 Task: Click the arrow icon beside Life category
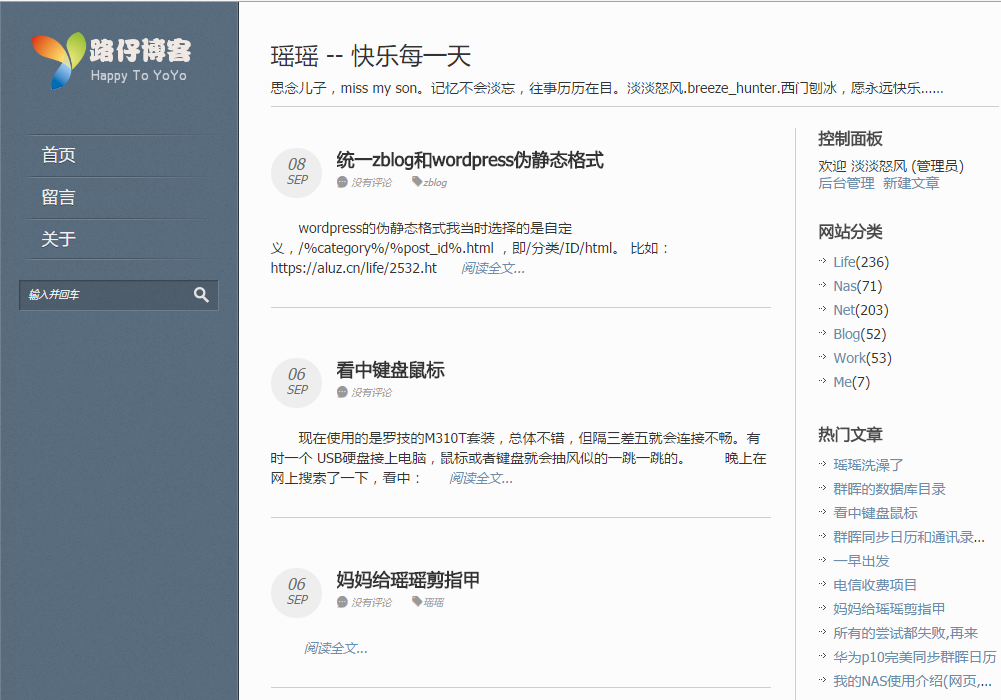tap(824, 262)
